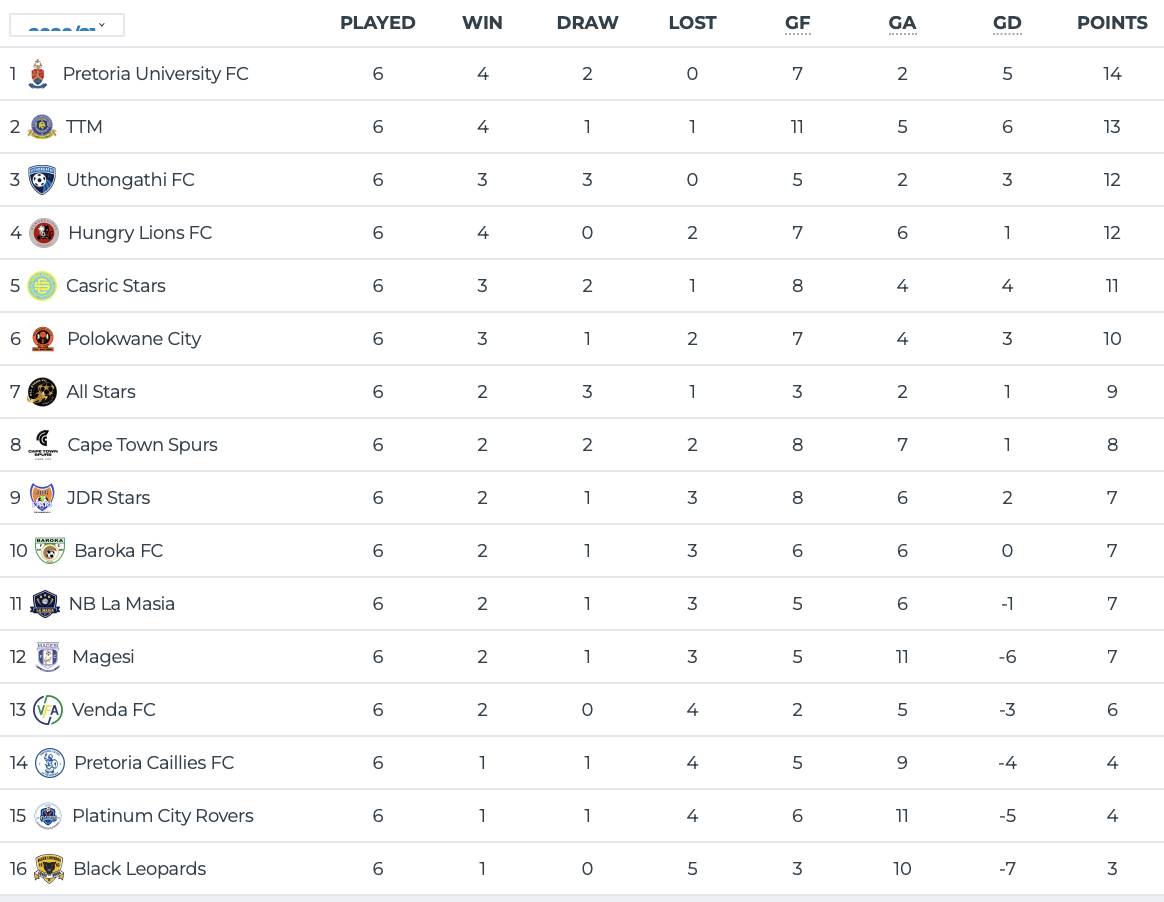Open the NB La Masia team link
This screenshot has width=1164, height=902.
[x=121, y=604]
